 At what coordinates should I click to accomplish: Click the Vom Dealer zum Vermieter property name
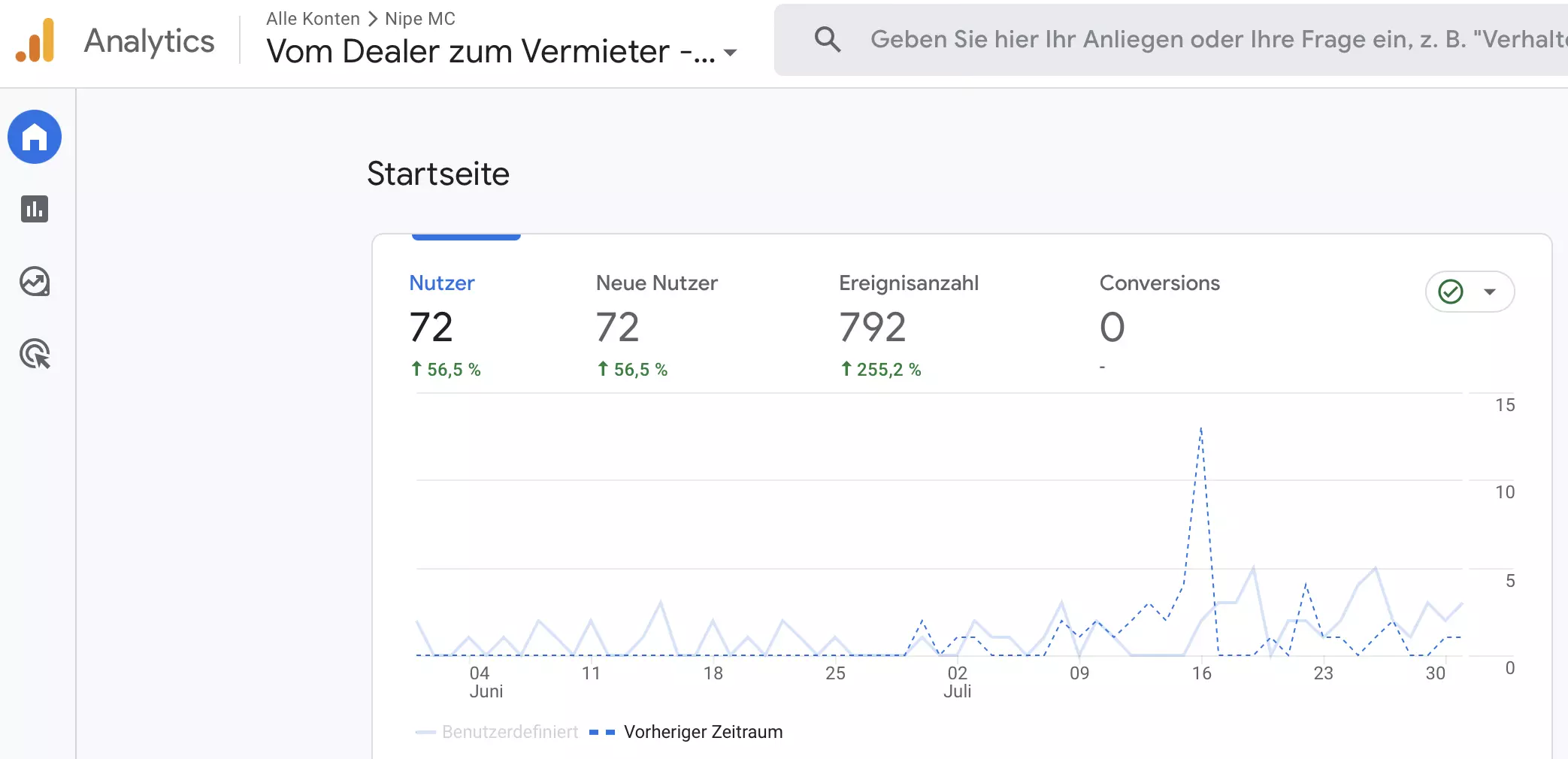(491, 51)
